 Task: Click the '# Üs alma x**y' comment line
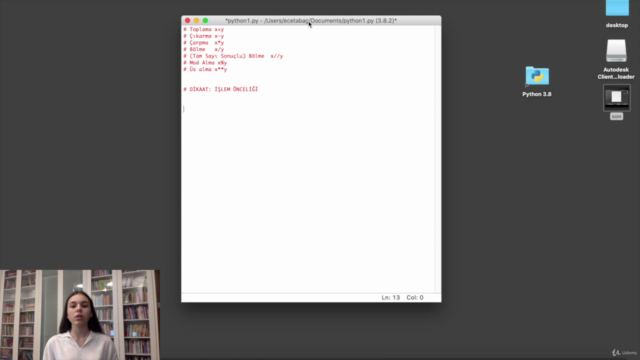coord(205,69)
